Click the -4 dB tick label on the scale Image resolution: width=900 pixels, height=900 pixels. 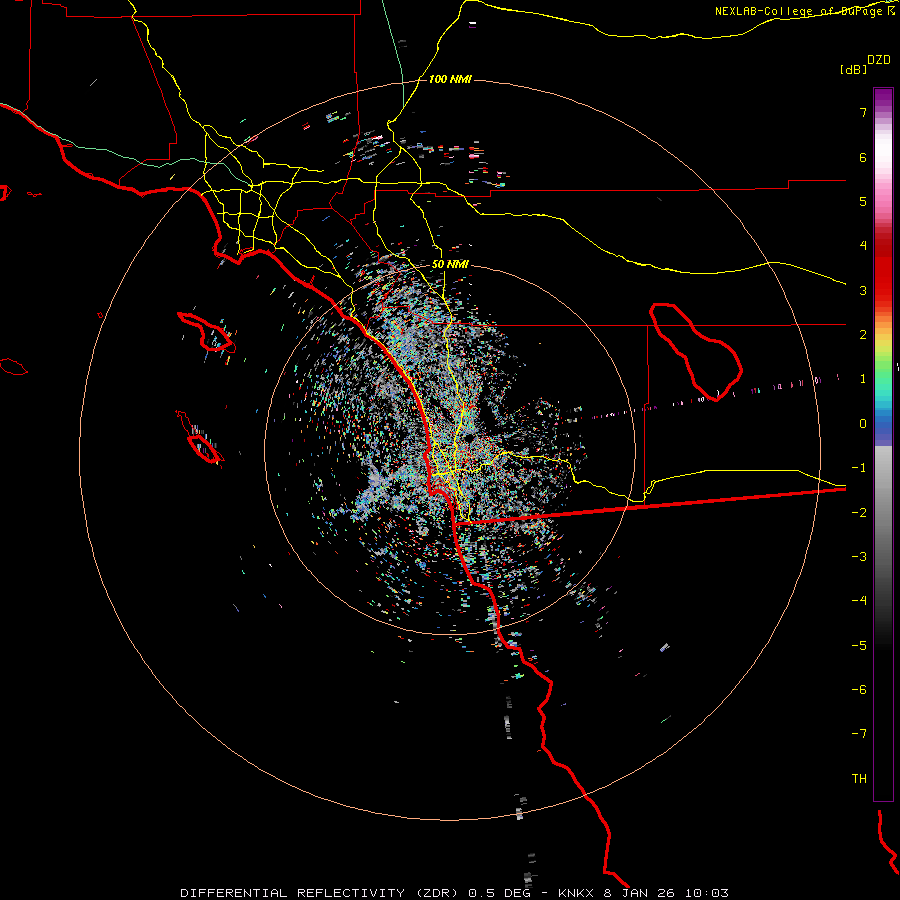click(859, 600)
